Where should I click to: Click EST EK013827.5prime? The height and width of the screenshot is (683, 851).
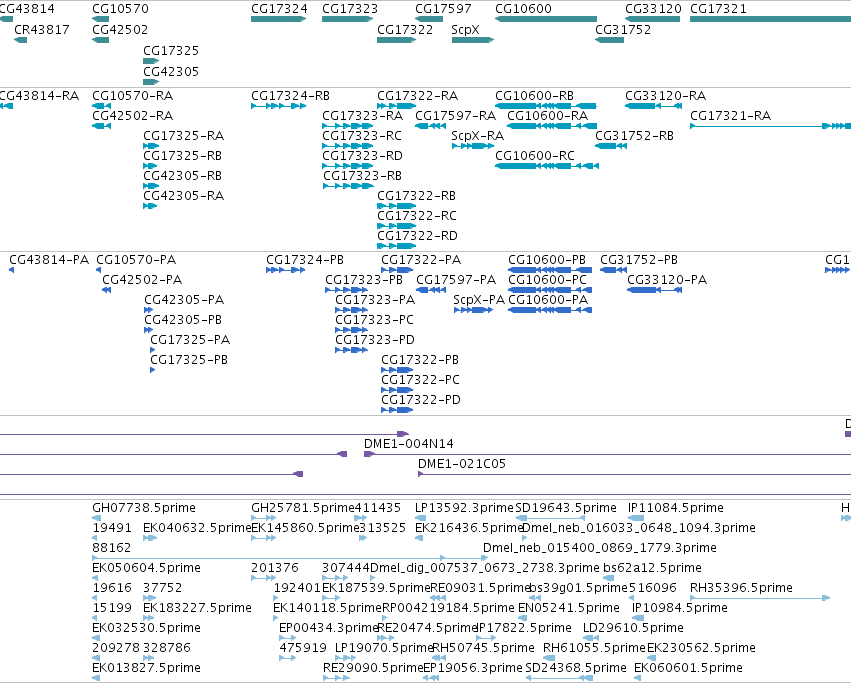tap(147, 668)
